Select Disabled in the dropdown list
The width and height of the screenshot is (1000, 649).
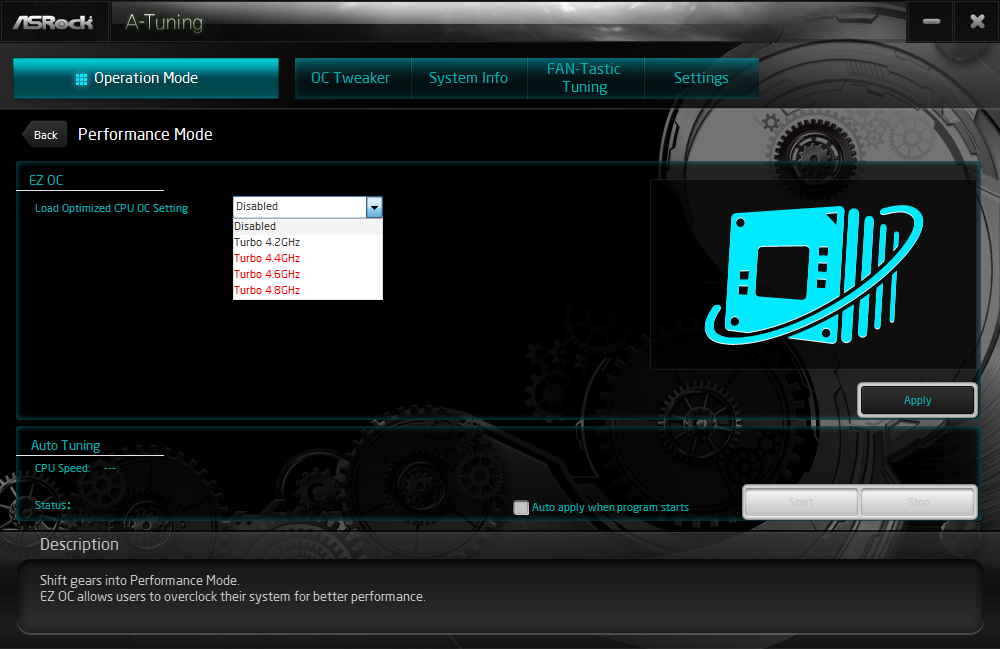click(x=308, y=226)
